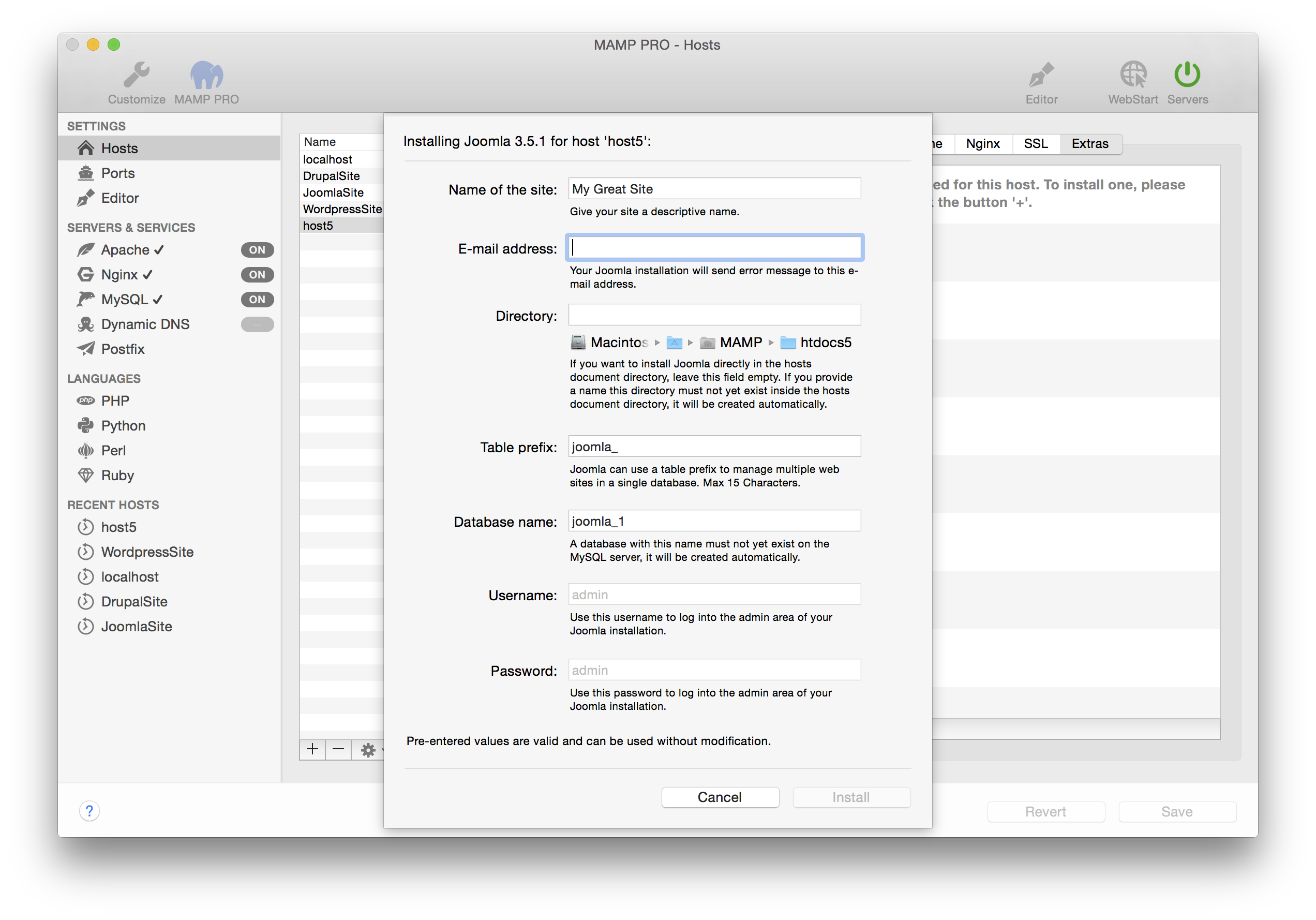Open Postfix paper plane icon

pos(86,349)
